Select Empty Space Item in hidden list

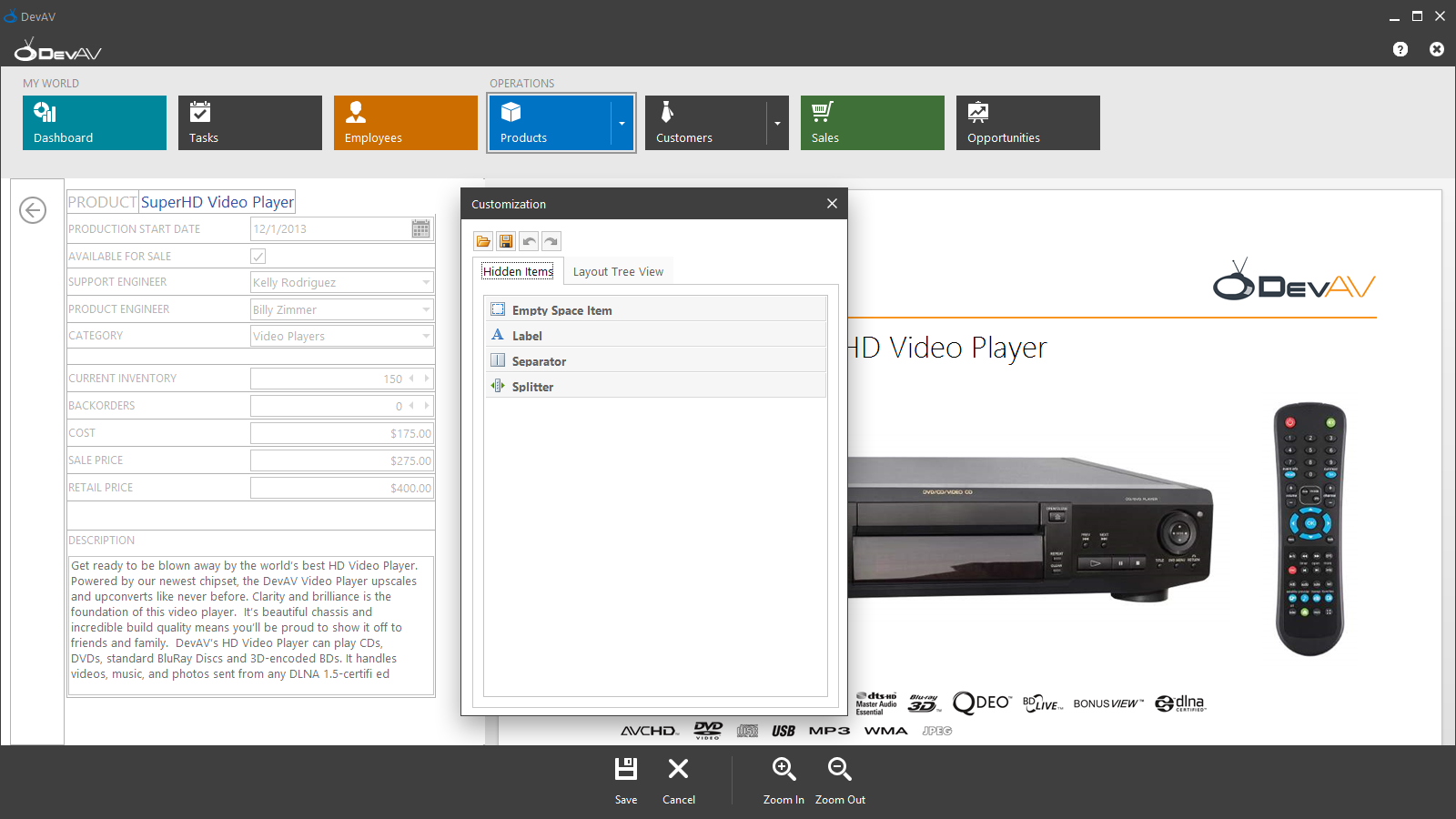point(561,310)
